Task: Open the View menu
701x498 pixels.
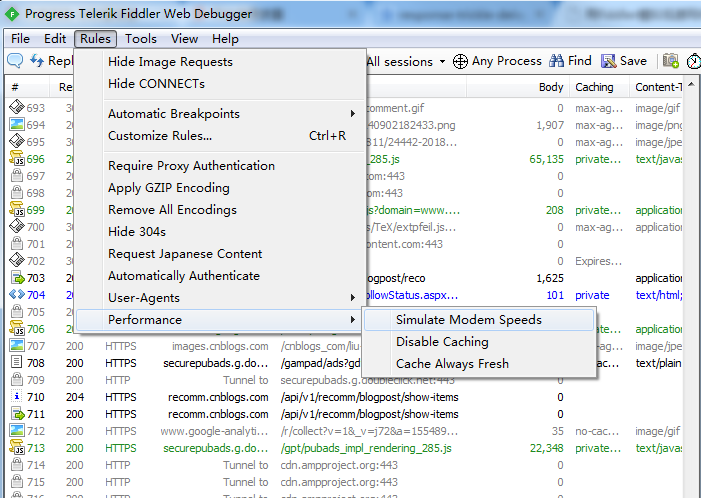Action: pyautogui.click(x=184, y=39)
